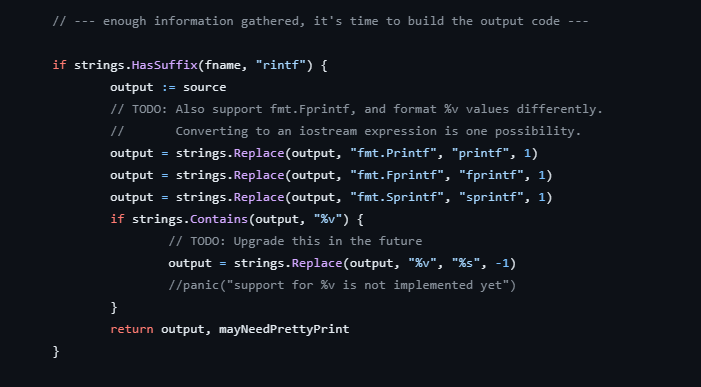Click the 'enough information gathered' comment line
Viewport: 701px width, 387px height.
point(321,21)
